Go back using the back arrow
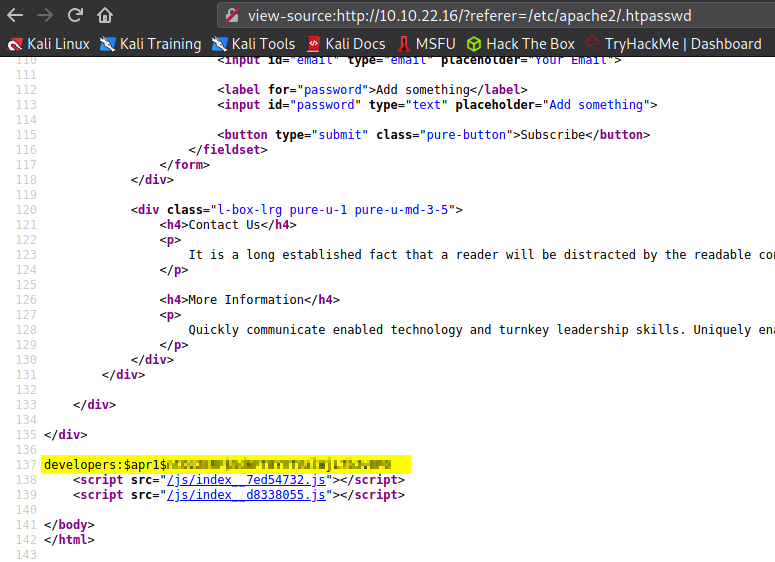 click(16, 16)
